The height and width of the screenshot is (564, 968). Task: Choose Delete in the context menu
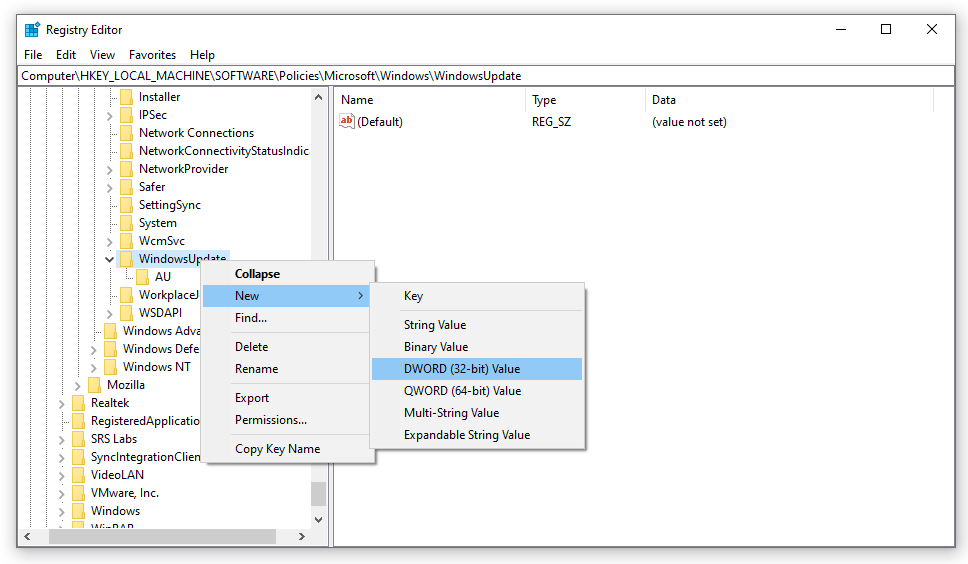pos(288,347)
